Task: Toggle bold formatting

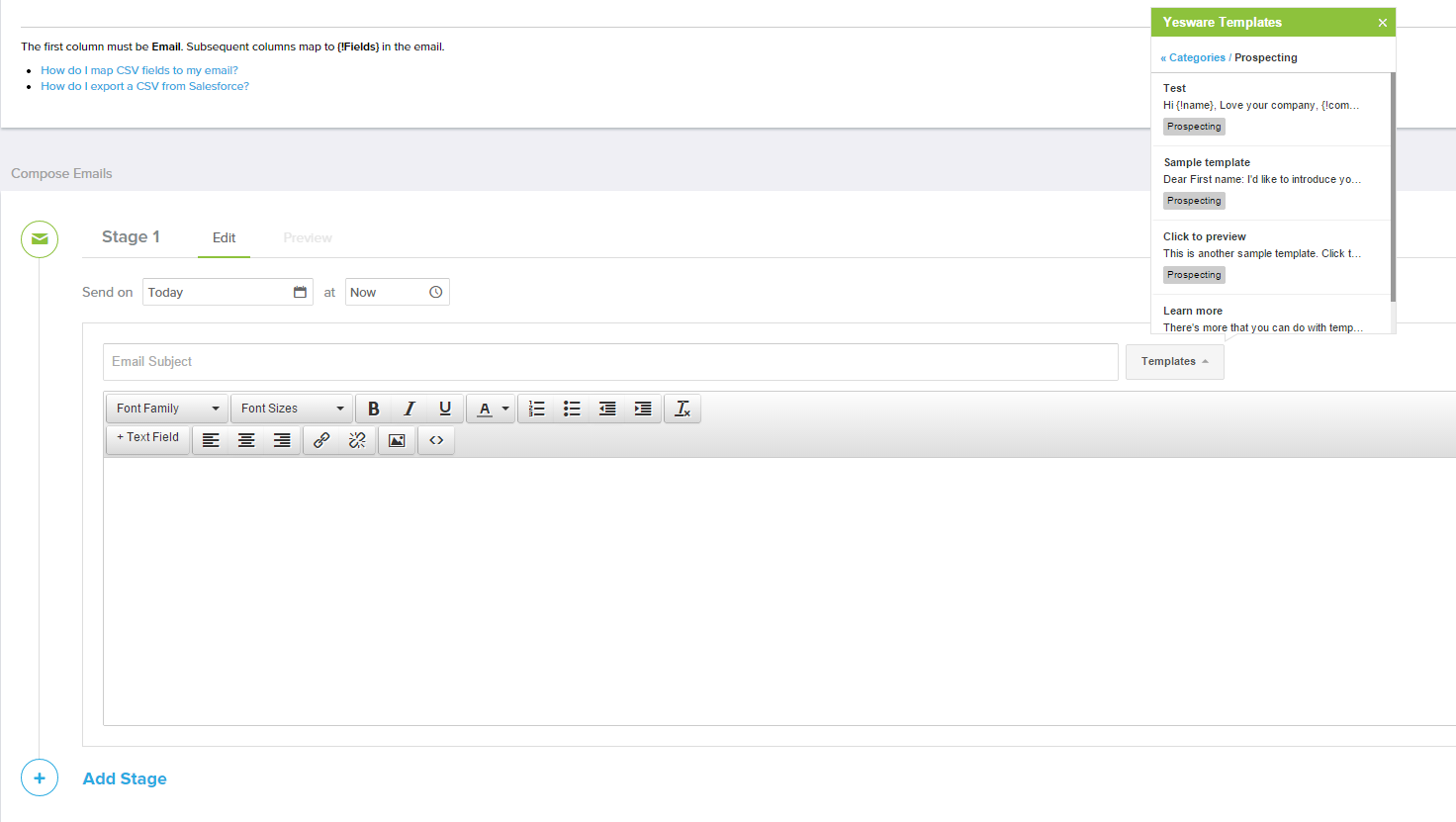Action: pyautogui.click(x=373, y=409)
